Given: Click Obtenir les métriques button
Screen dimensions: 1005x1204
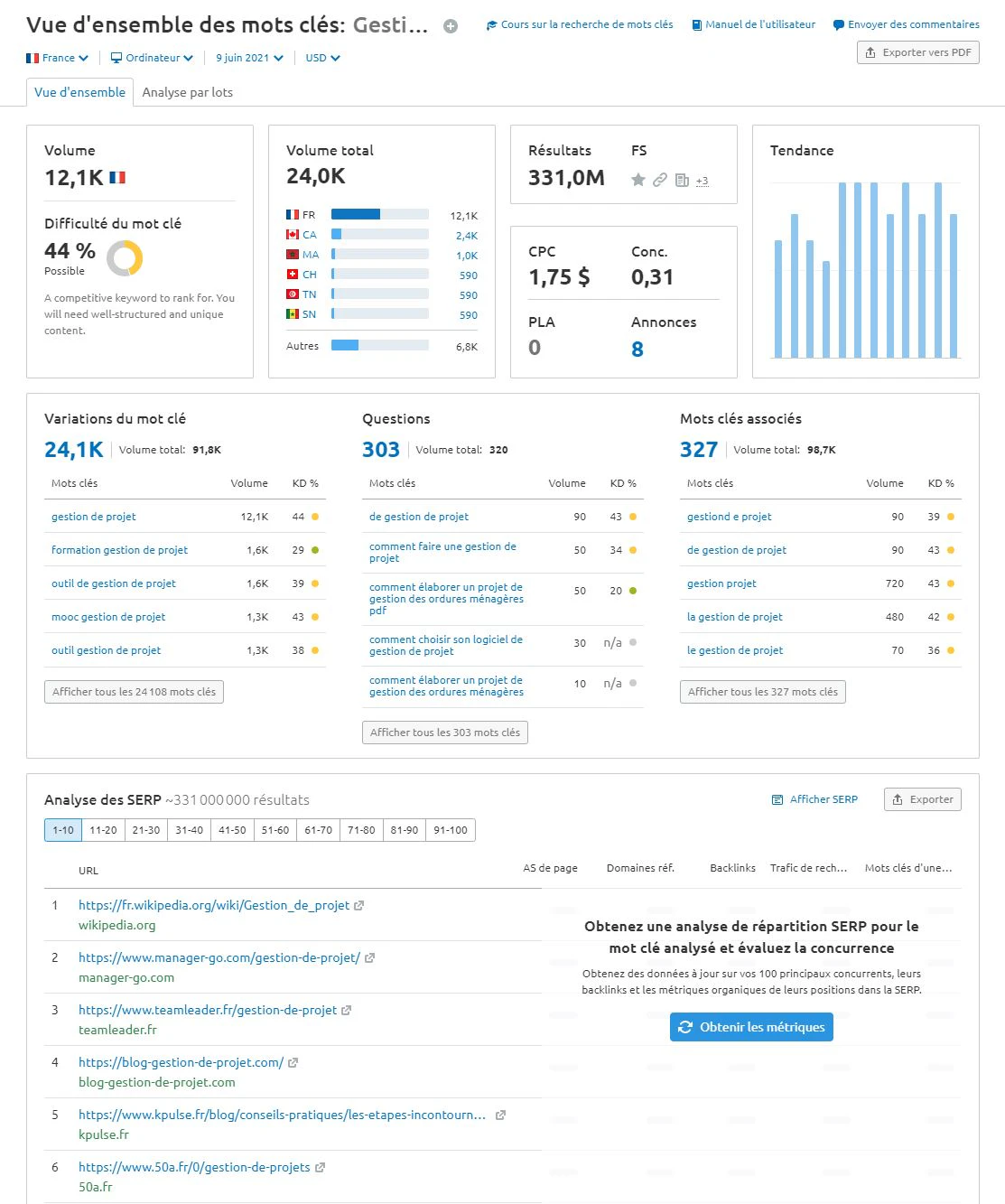Looking at the screenshot, I should click(x=751, y=1027).
